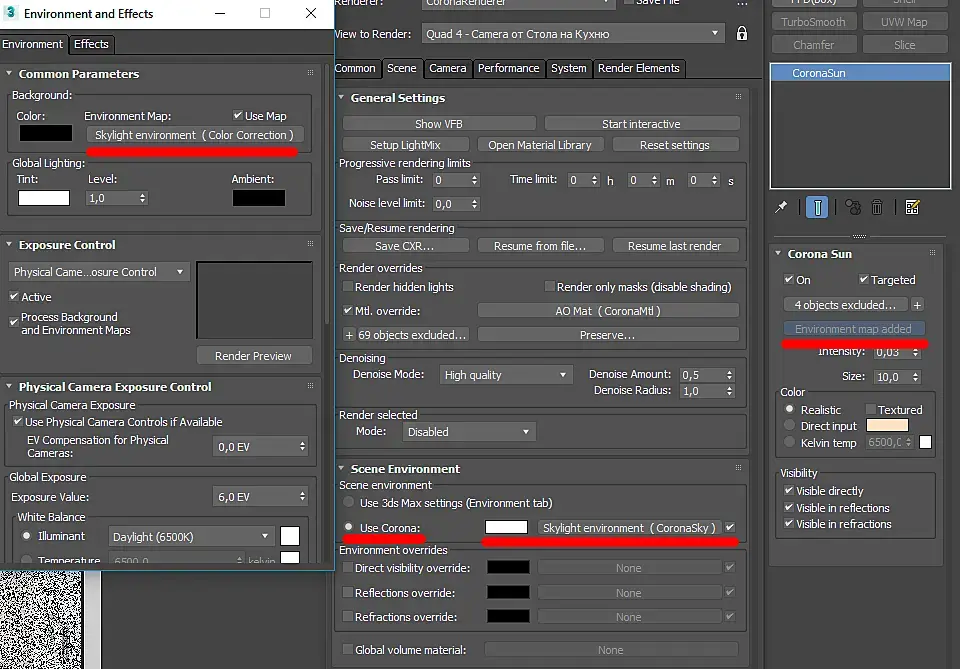Click Common Parameters rollout grip icon
The image size is (960, 669).
[x=310, y=73]
